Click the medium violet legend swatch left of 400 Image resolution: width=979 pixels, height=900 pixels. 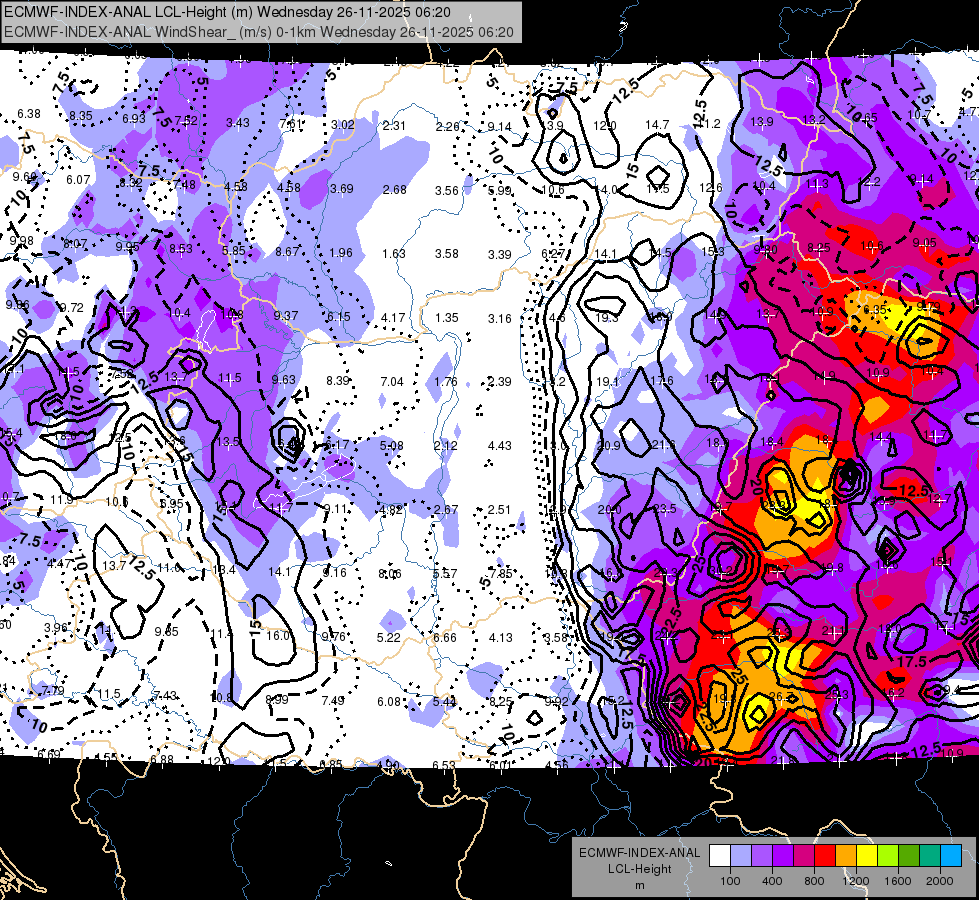point(762,856)
